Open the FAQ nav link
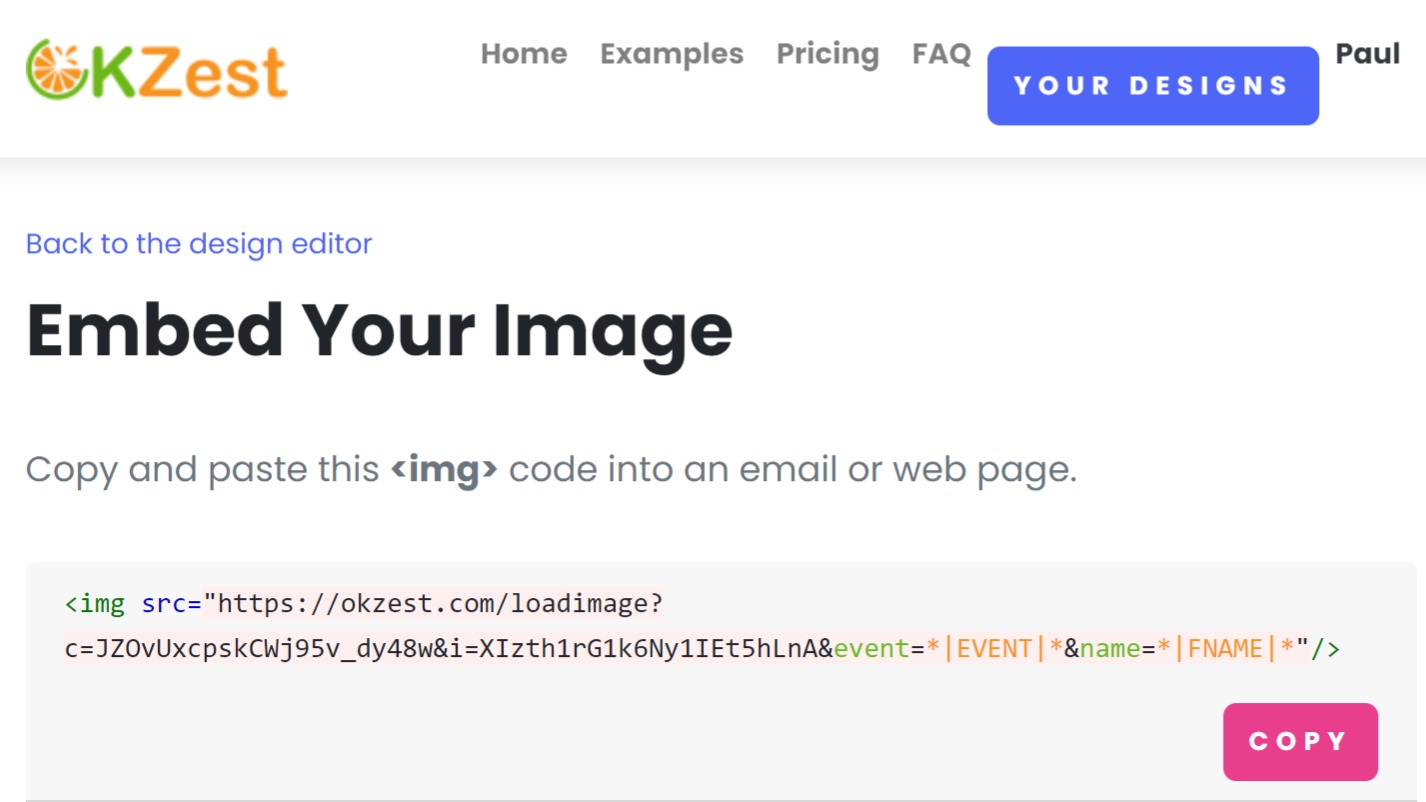This screenshot has width=1426, height=802. tap(941, 54)
